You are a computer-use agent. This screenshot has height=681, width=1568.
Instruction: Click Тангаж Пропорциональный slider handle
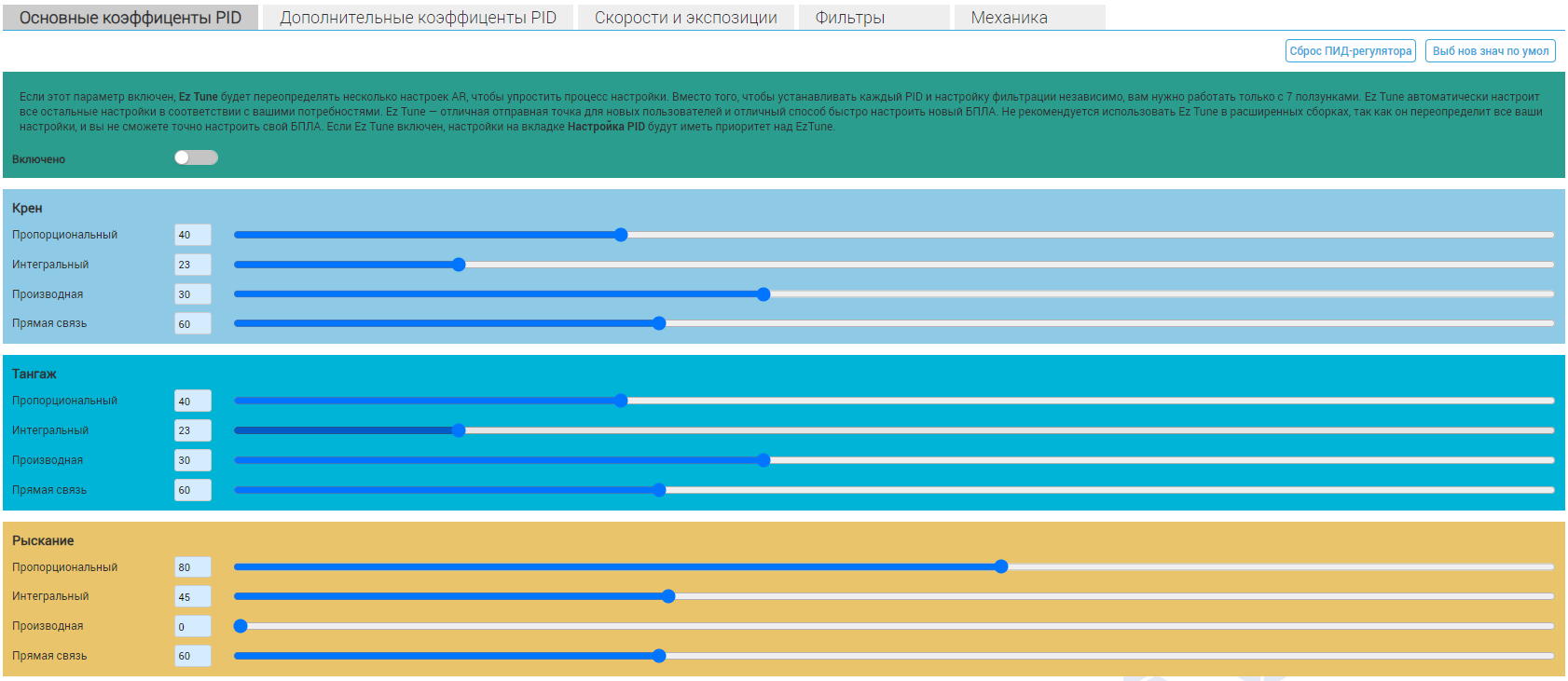(x=621, y=401)
